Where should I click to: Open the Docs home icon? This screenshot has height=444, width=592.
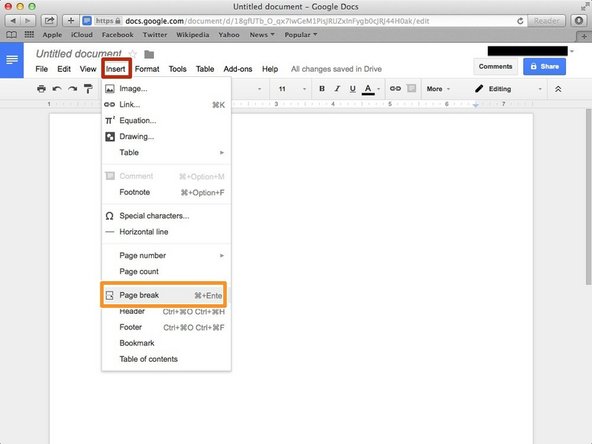pos(12,60)
